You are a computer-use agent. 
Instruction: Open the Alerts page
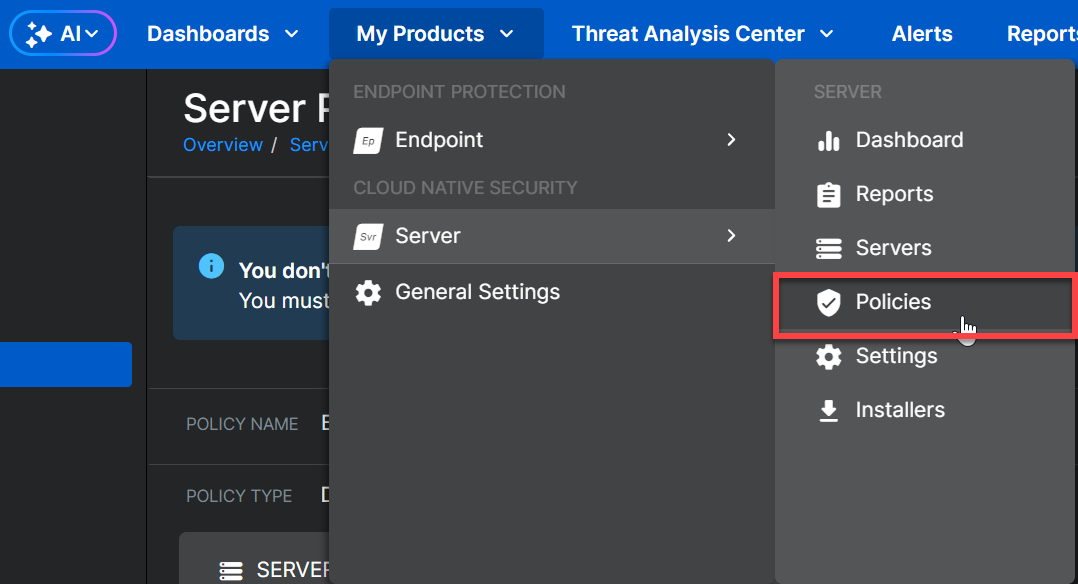coord(921,34)
